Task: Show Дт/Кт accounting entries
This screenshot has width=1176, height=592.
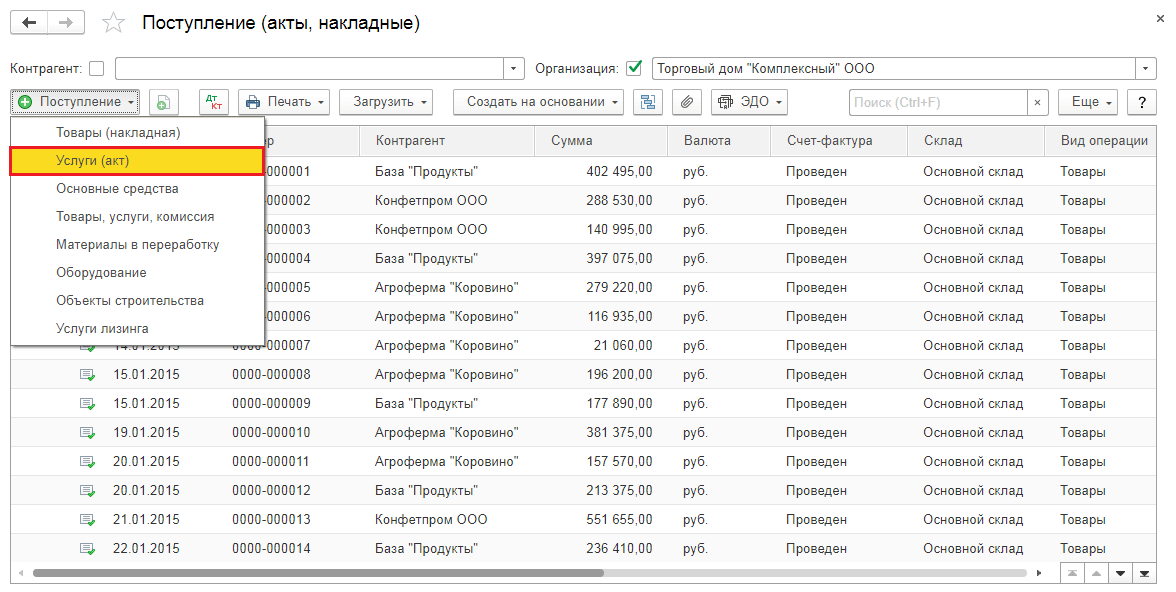Action: click(214, 102)
